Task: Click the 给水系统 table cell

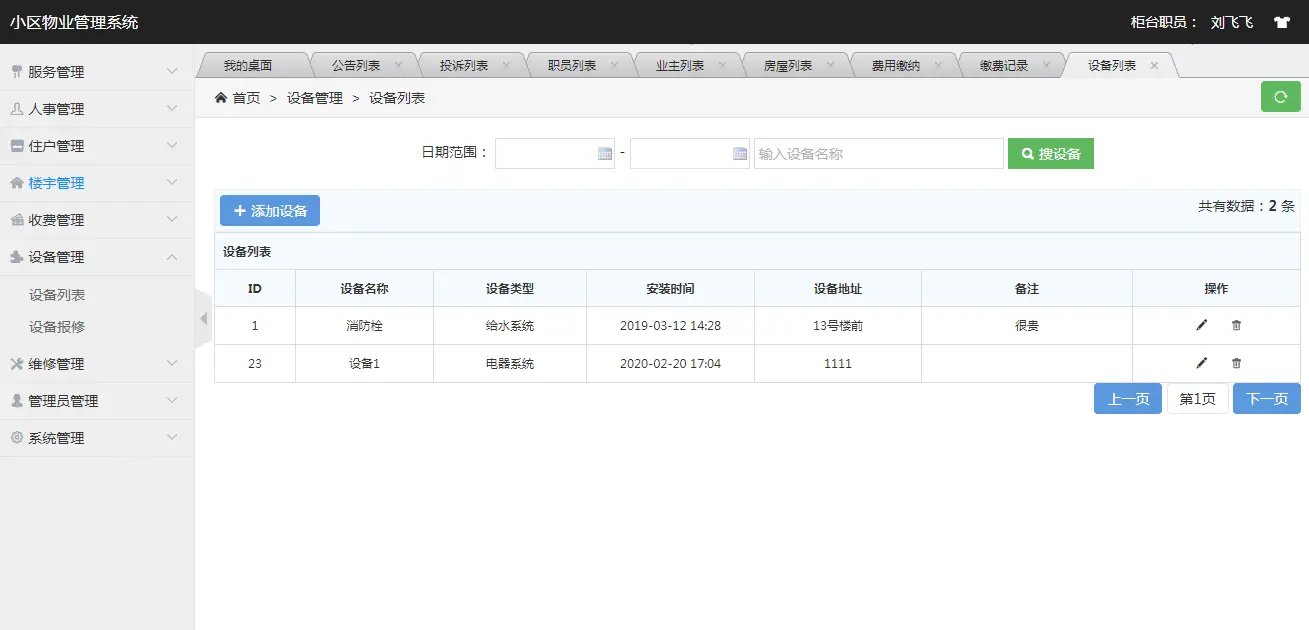Action: [x=510, y=326]
